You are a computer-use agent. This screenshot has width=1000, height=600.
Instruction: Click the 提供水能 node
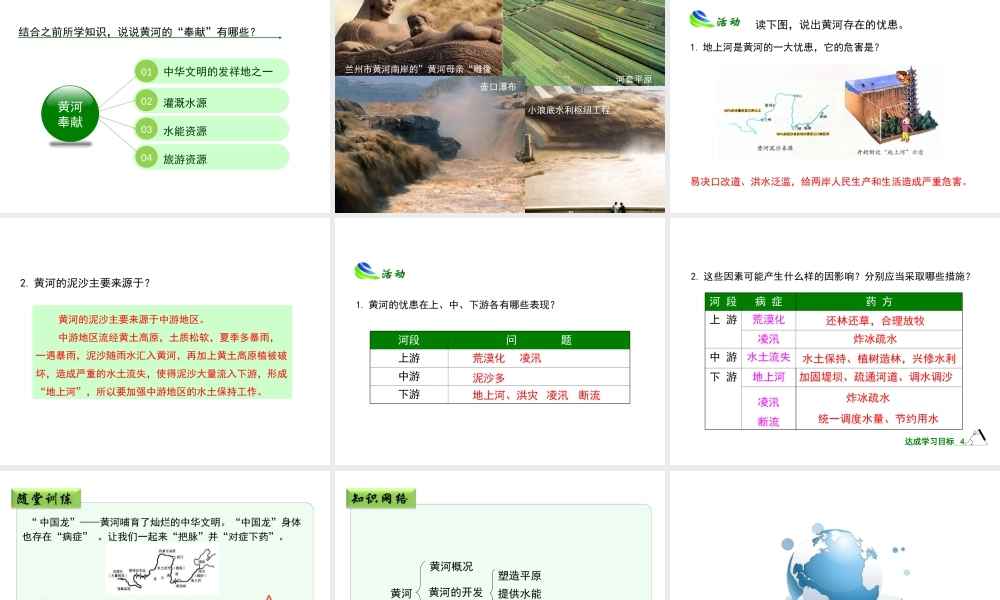(x=520, y=594)
